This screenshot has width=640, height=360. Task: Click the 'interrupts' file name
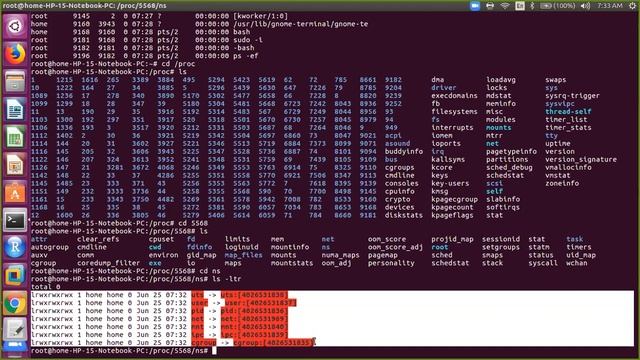pos(452,128)
